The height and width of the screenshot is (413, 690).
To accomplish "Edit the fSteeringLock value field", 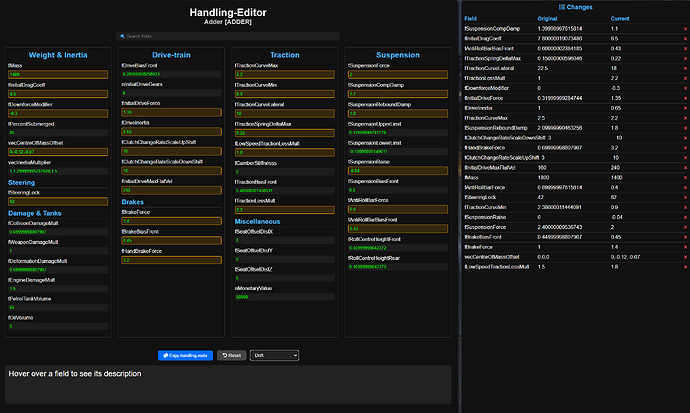I will tap(58, 201).
